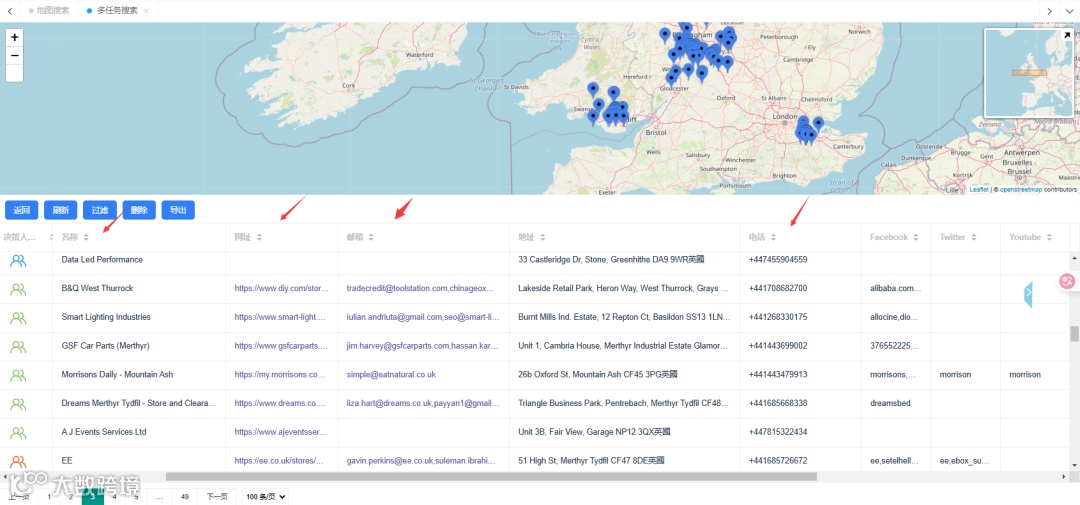
Task: Select address 33 Castleridge Dr, Stone
Action: [x=611, y=260]
